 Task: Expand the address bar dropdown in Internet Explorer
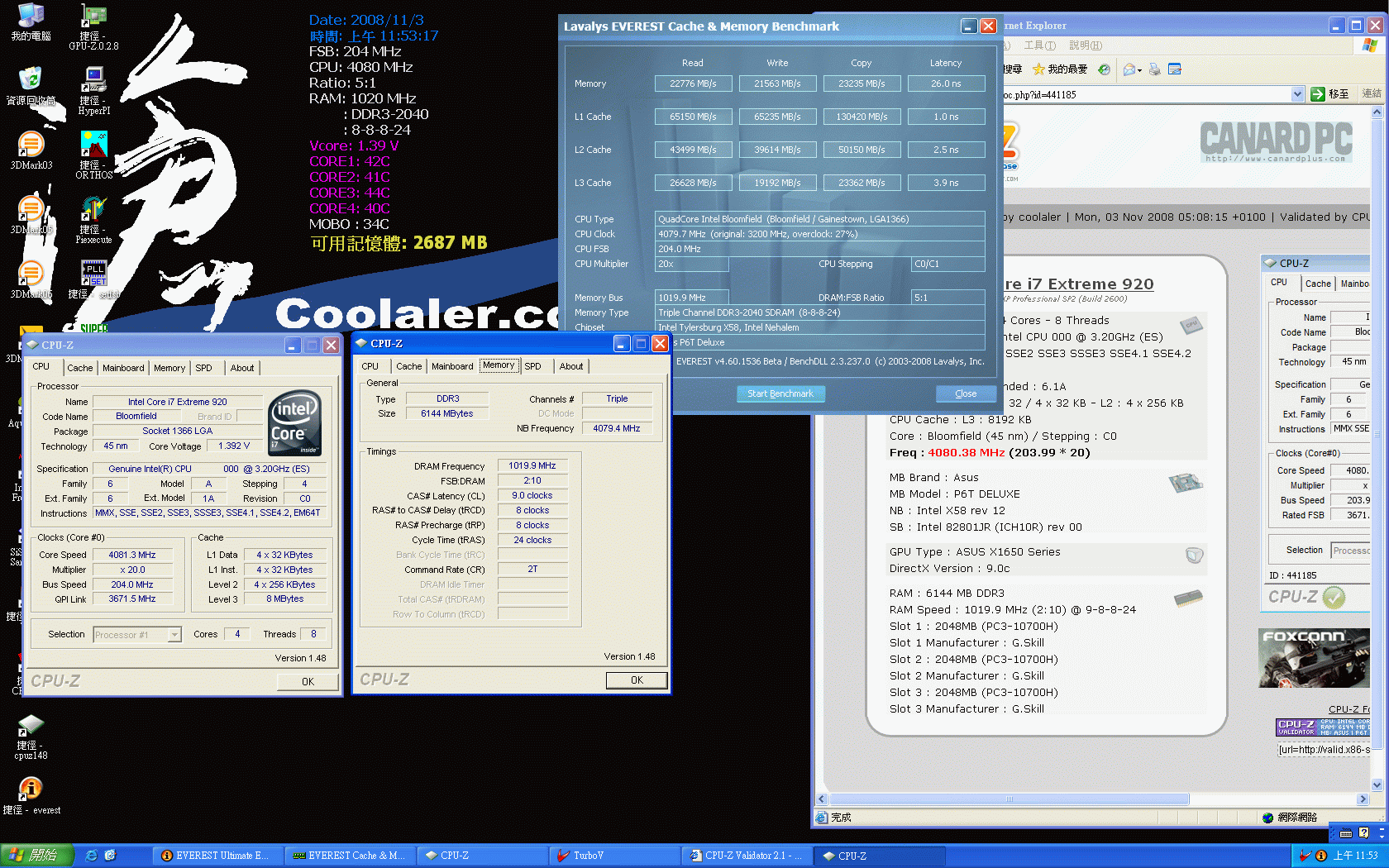[1297, 94]
